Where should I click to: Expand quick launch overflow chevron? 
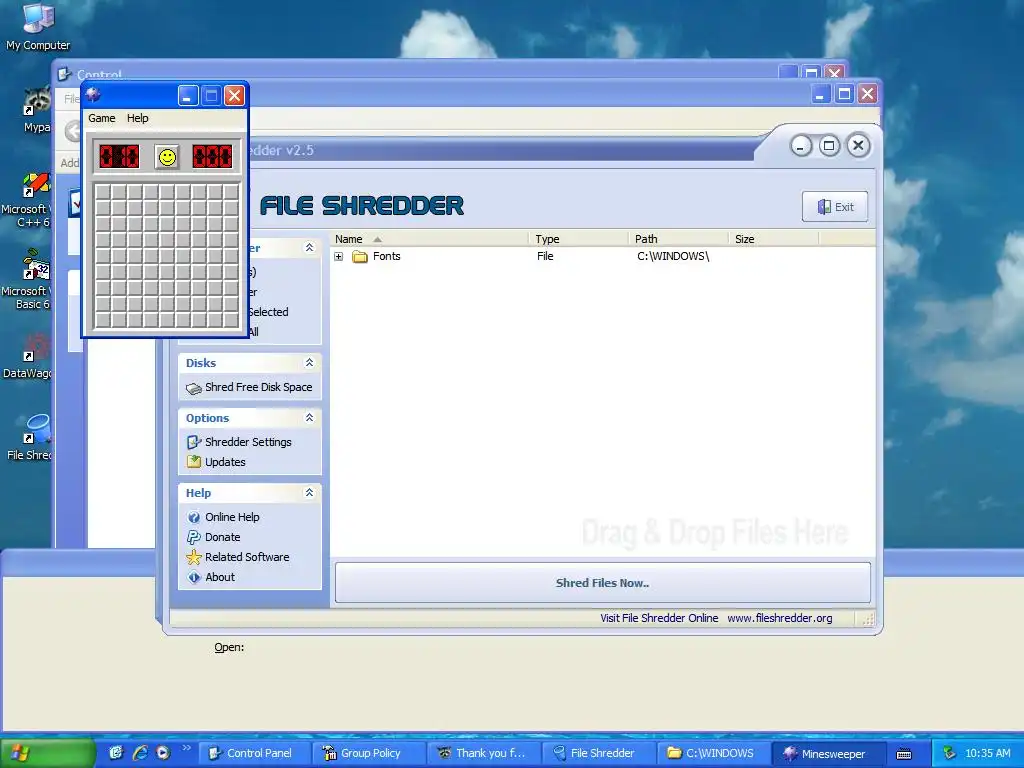(x=186, y=748)
